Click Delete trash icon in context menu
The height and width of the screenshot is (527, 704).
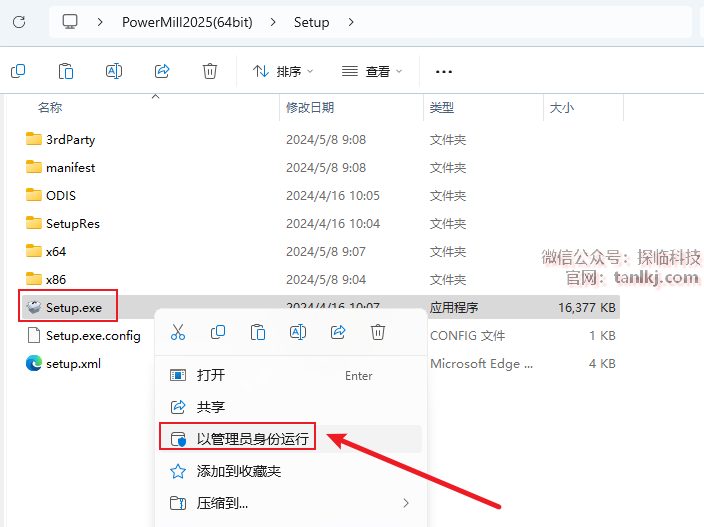378,332
